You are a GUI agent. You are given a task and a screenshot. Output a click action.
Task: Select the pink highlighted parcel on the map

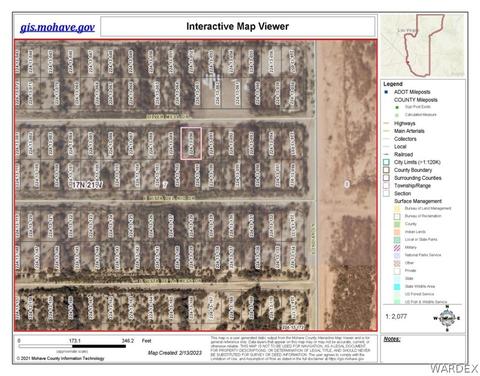click(191, 143)
